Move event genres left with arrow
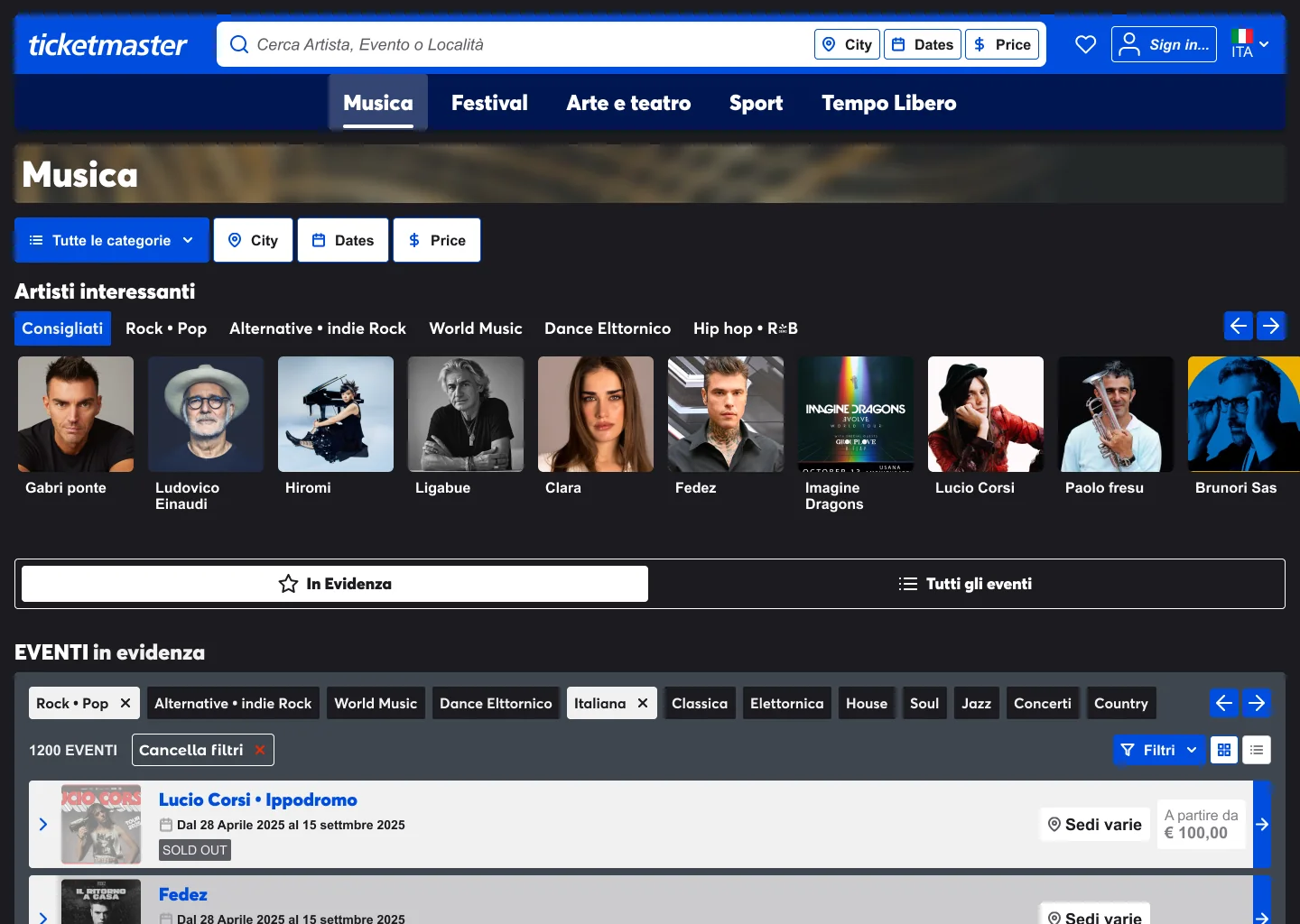This screenshot has height=924, width=1300. pos(1224,703)
